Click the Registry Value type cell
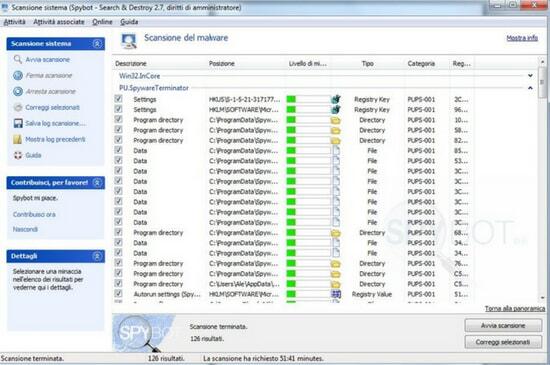This screenshot has width=550, height=365. 372,294
